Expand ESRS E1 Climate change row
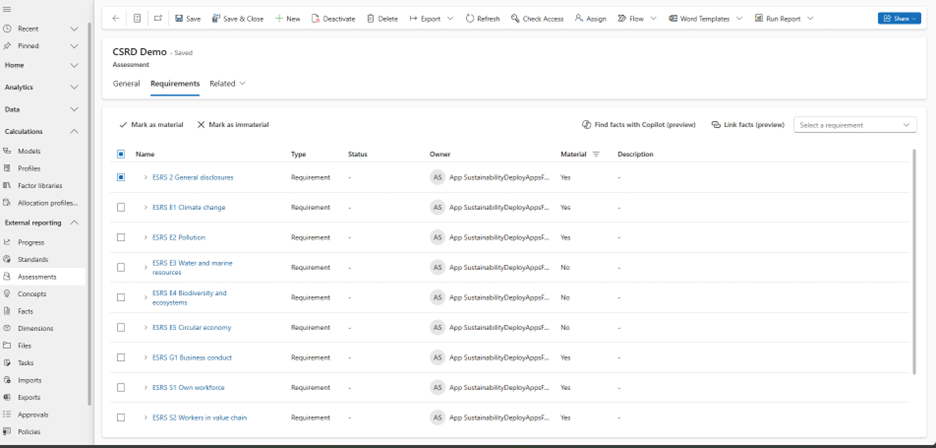 [x=146, y=207]
